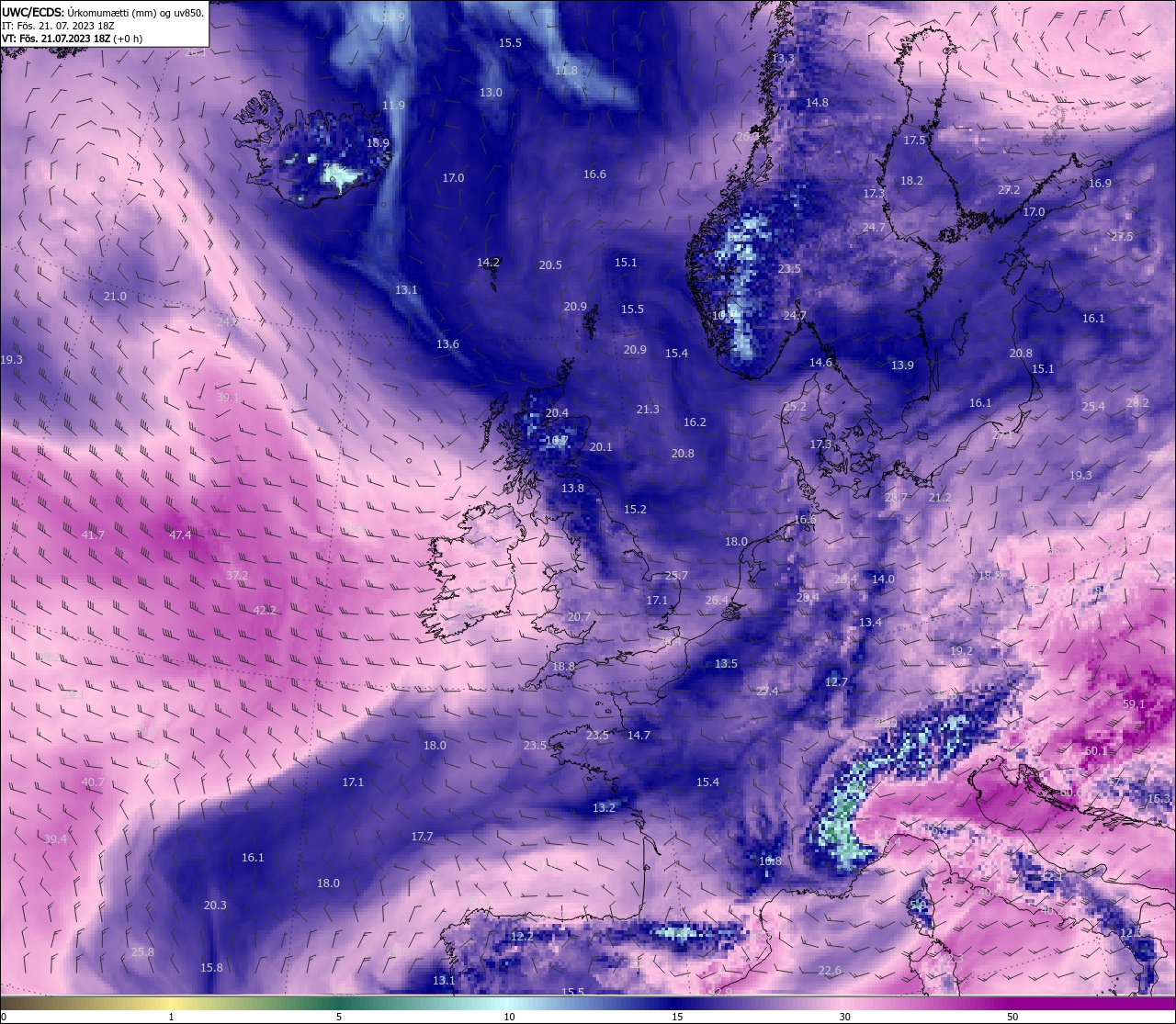Click the 'IT: Fös. 21. 07. 2023 18Z' line
Viewport: 1176px width, 1024px height.
pos(57,26)
